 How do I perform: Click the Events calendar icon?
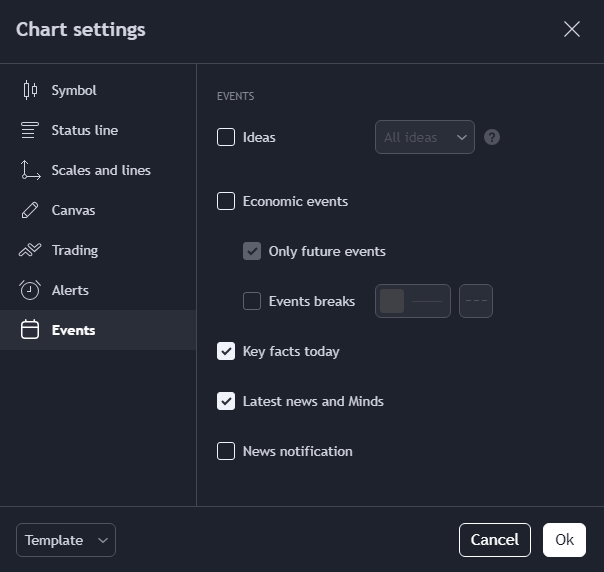tap(30, 330)
